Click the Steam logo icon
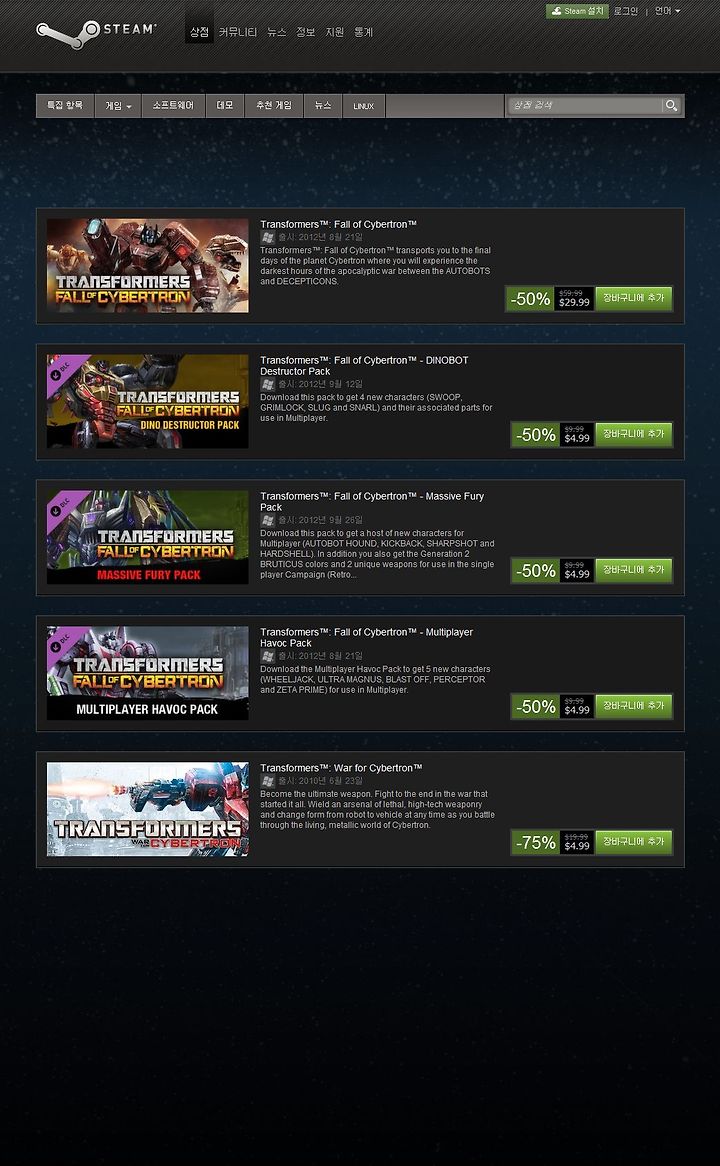 point(68,33)
